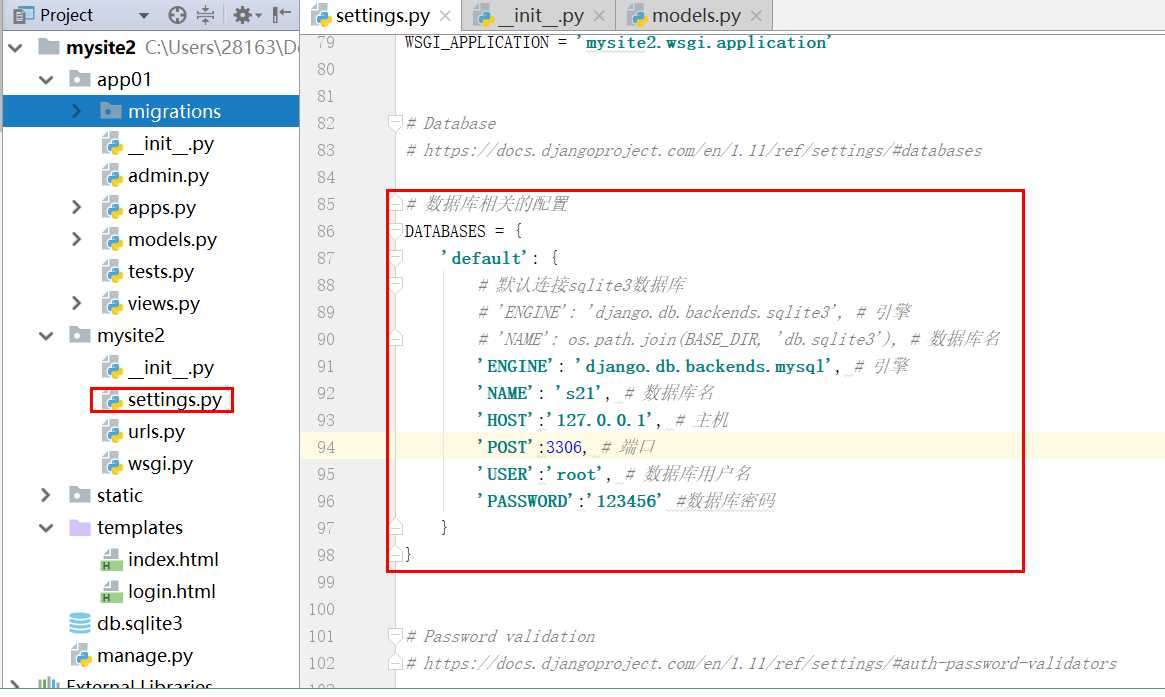Click the db.sqlite3 database icon

[79, 623]
